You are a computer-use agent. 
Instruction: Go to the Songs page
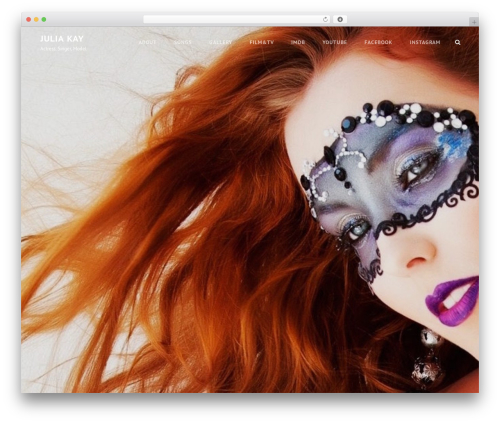point(183,42)
